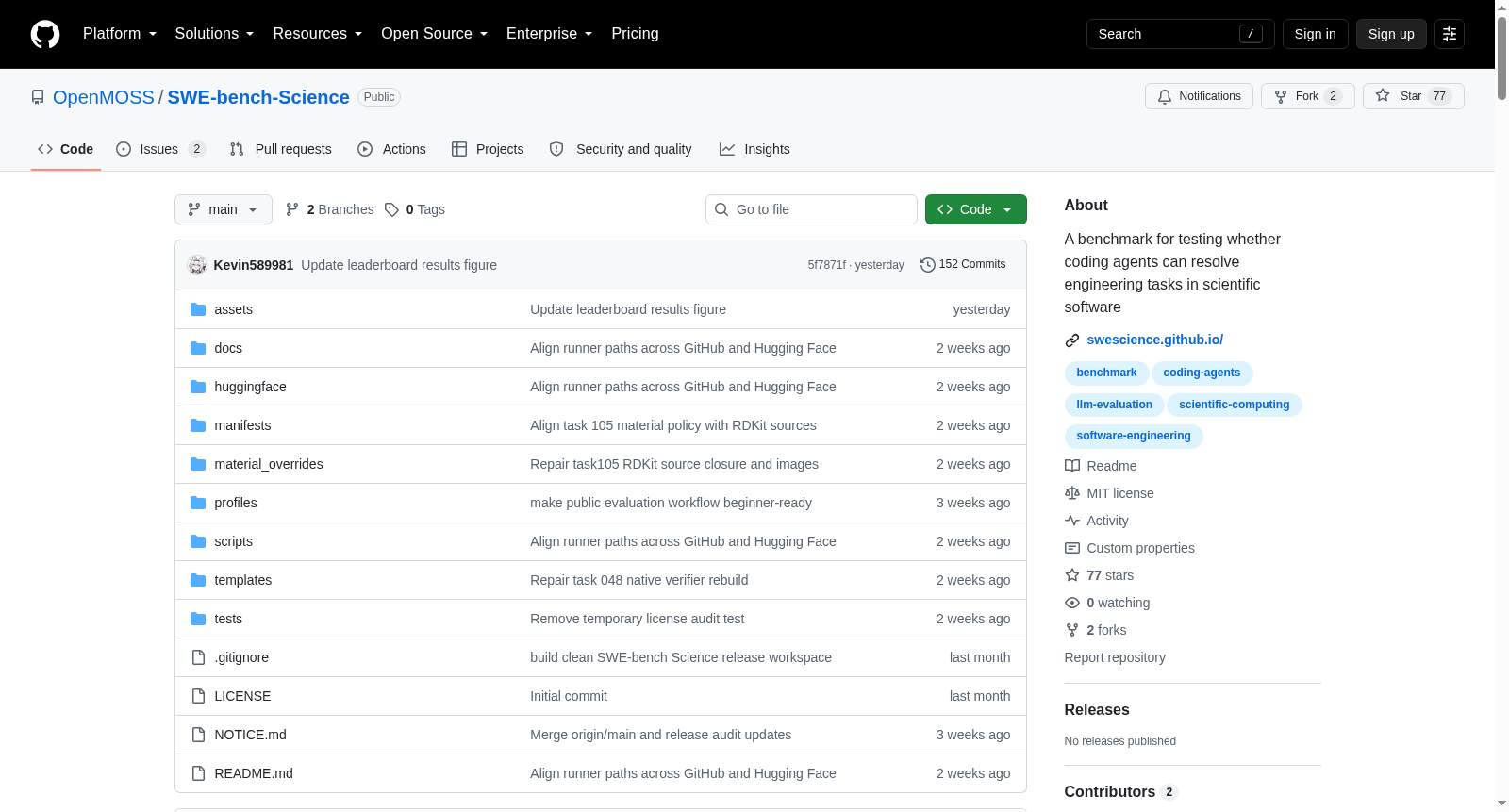This screenshot has height=812, width=1509.
Task: Switch to the Issues tab
Action: [160, 149]
